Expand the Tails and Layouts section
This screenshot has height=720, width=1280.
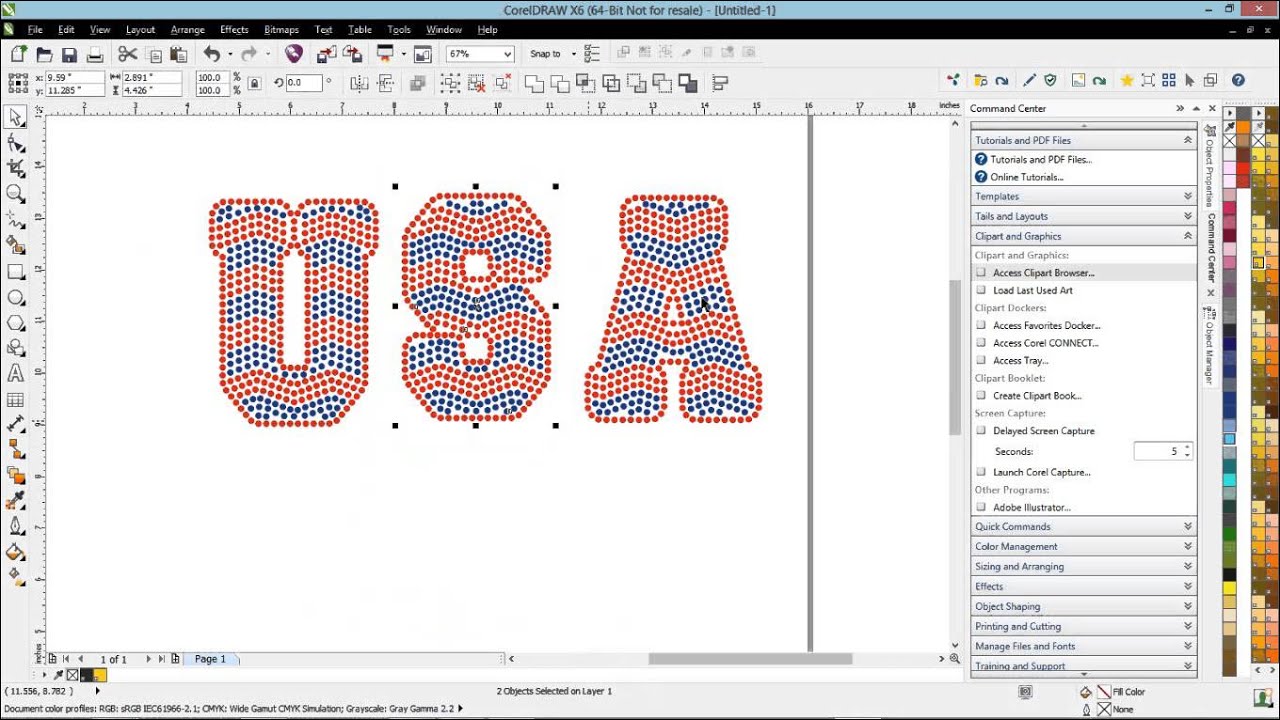1188,216
